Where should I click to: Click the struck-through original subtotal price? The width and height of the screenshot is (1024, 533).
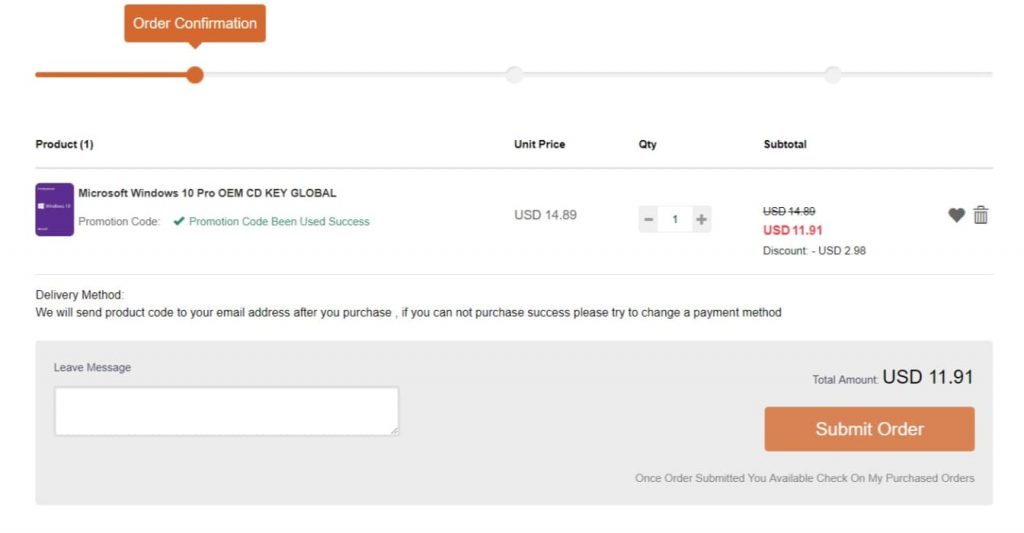click(789, 211)
